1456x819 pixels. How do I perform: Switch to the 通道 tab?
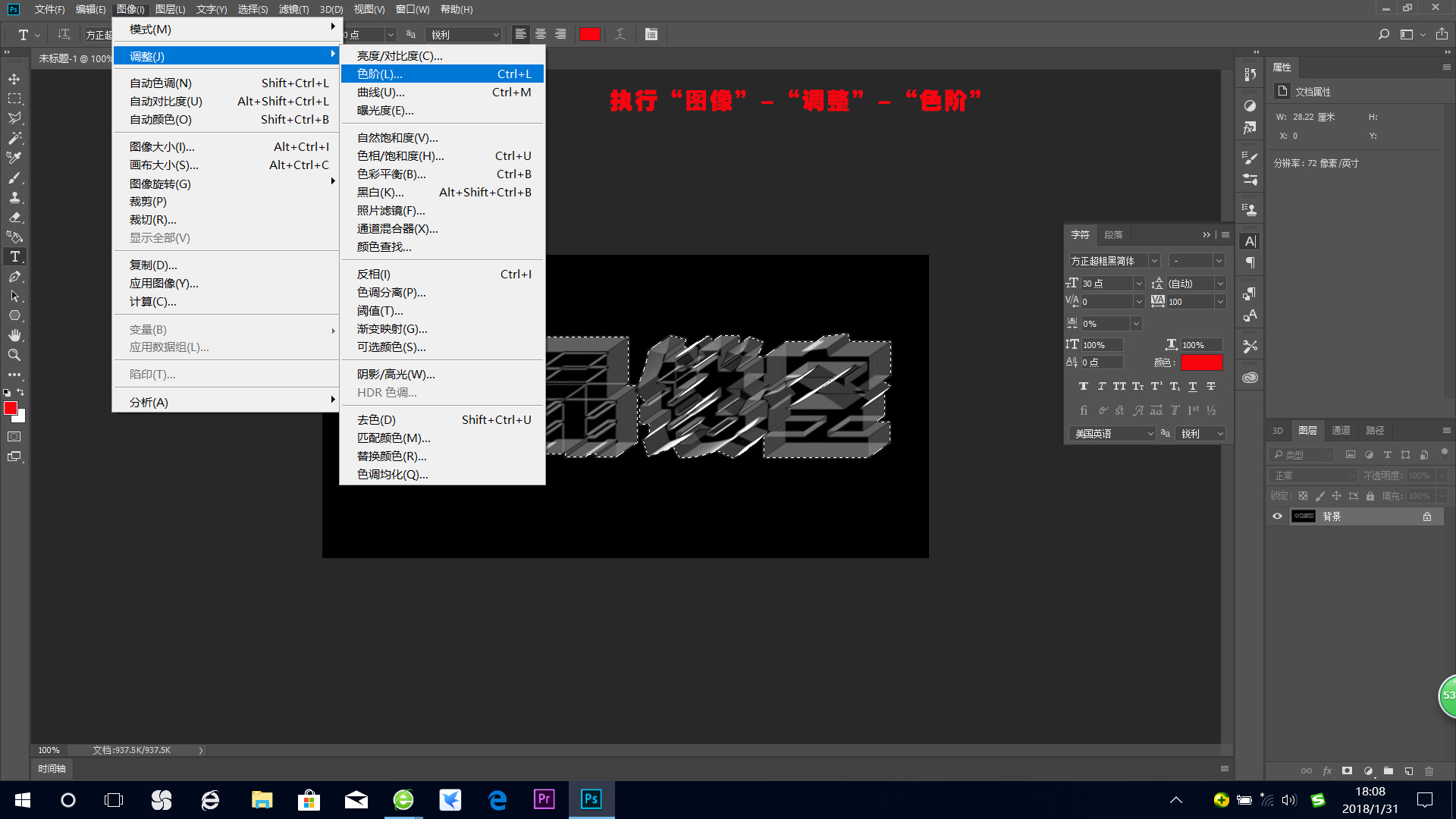(1341, 430)
